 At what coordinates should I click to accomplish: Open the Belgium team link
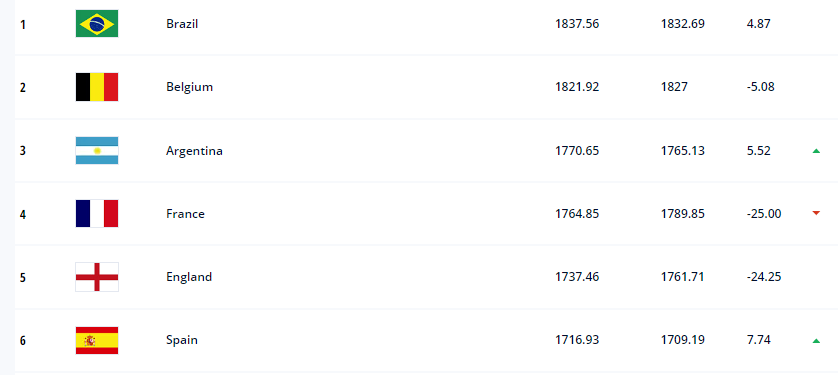pyautogui.click(x=189, y=87)
